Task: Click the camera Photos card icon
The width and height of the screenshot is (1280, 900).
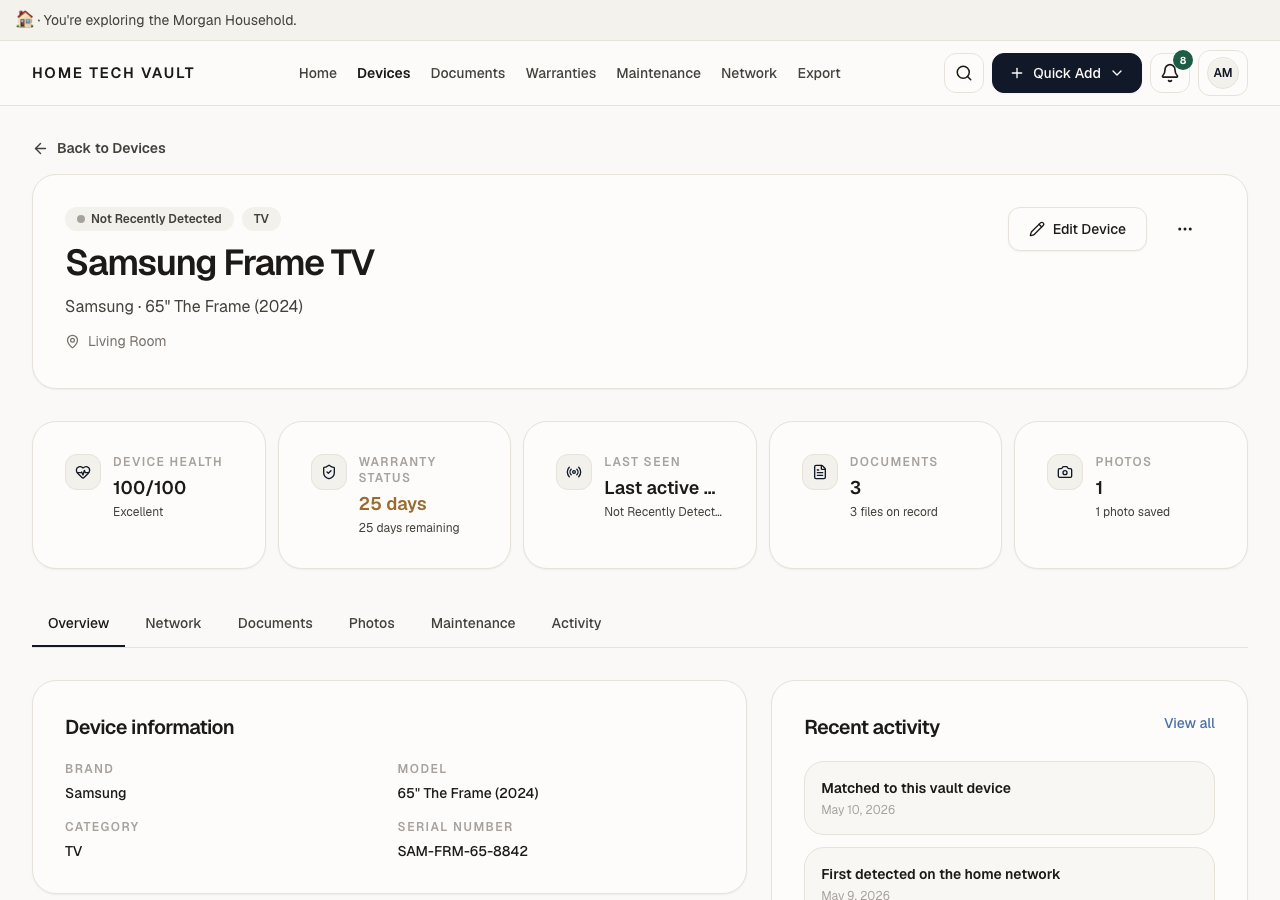Action: point(1065,472)
